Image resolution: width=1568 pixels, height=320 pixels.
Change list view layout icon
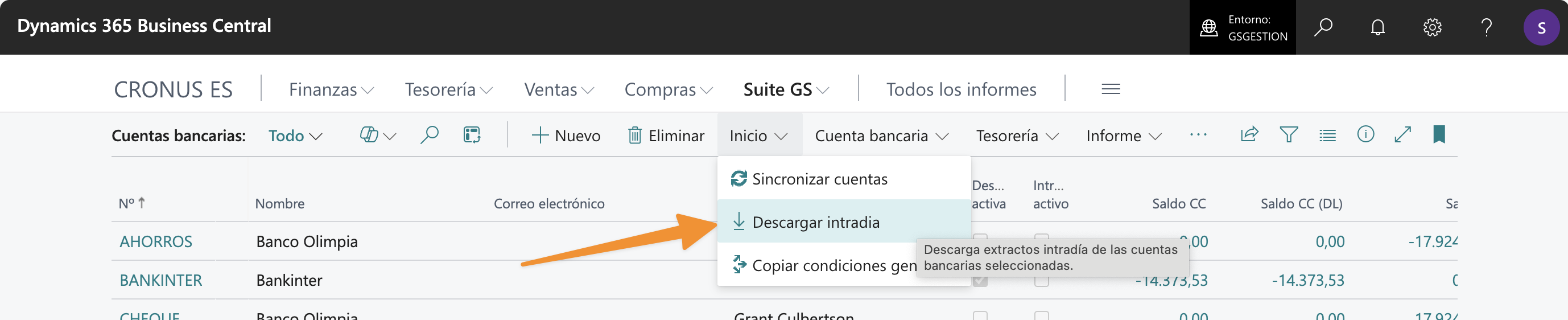click(x=1327, y=135)
